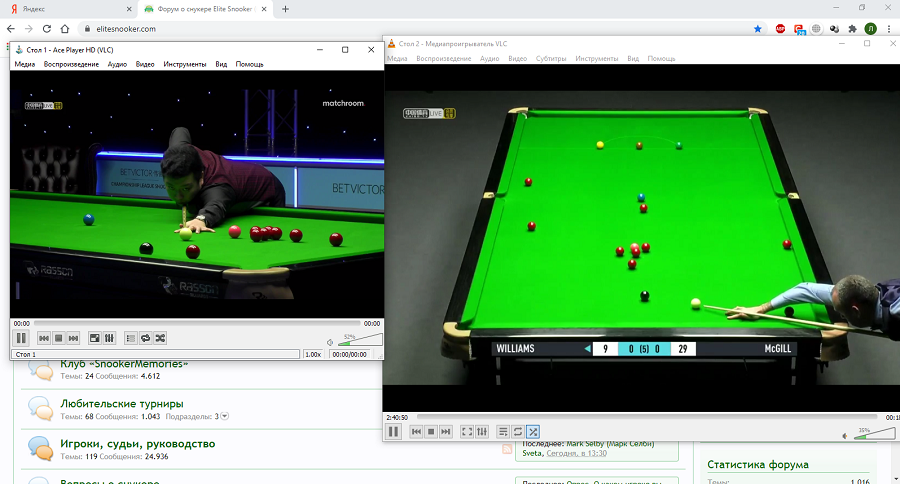Open Игроки, судьи, руководство forum link
Image resolution: width=900 pixels, height=484 pixels.
(x=138, y=444)
